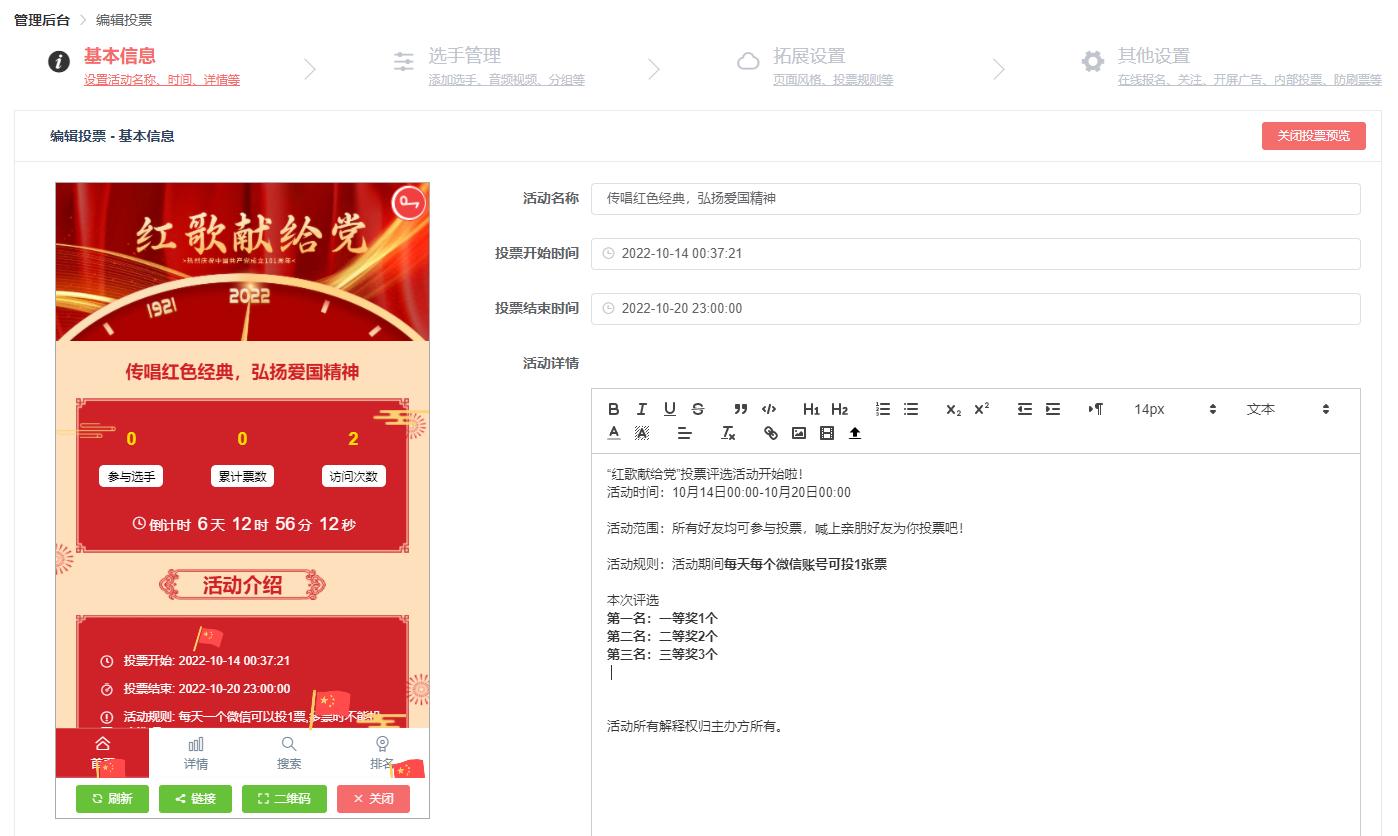Insert a video using the film icon
This screenshot has height=836, width=1398.
pyautogui.click(x=826, y=432)
